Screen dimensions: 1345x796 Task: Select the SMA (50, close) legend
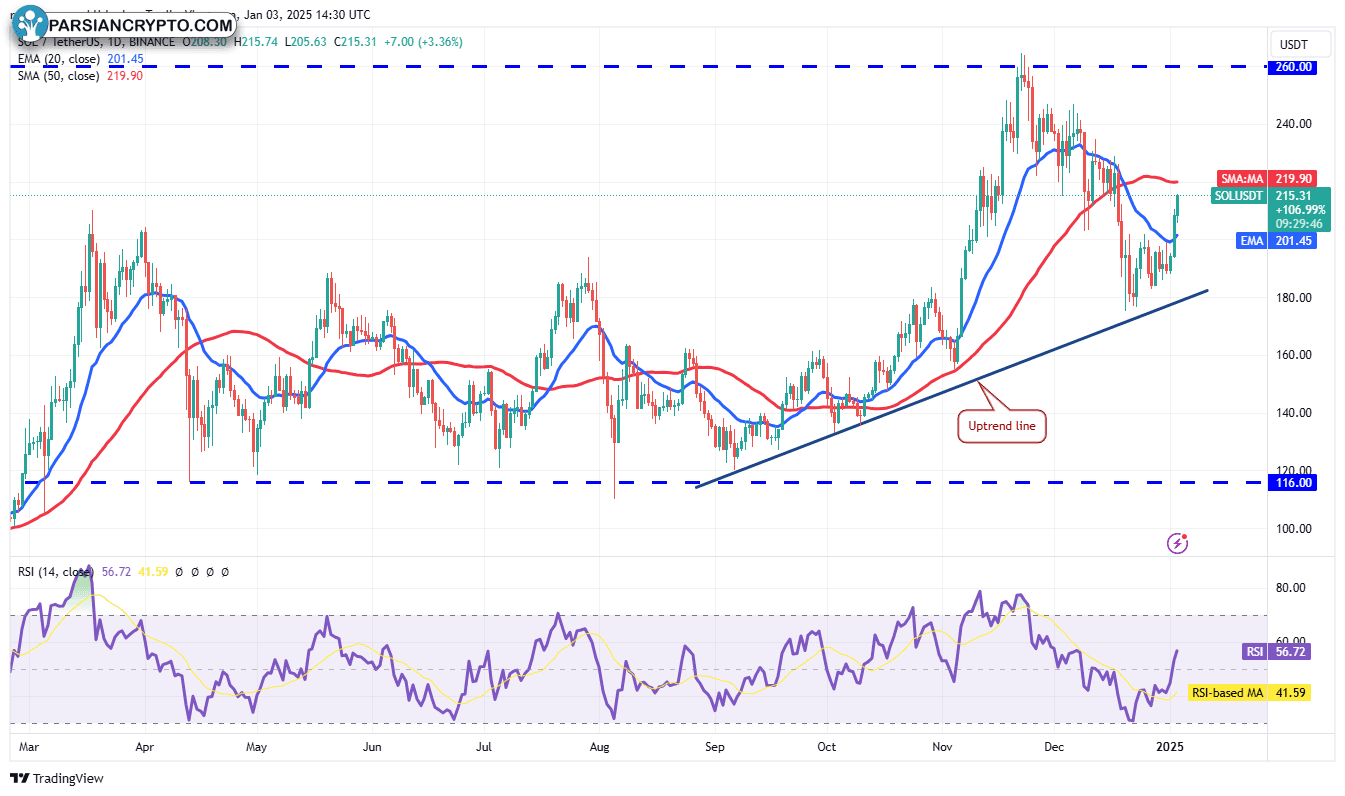[x=59, y=75]
